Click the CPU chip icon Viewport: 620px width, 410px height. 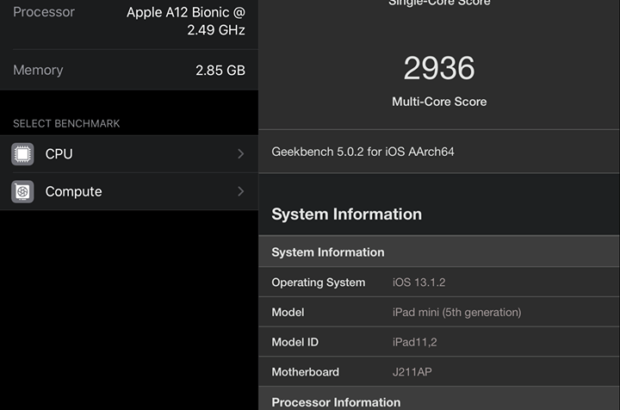(23, 154)
